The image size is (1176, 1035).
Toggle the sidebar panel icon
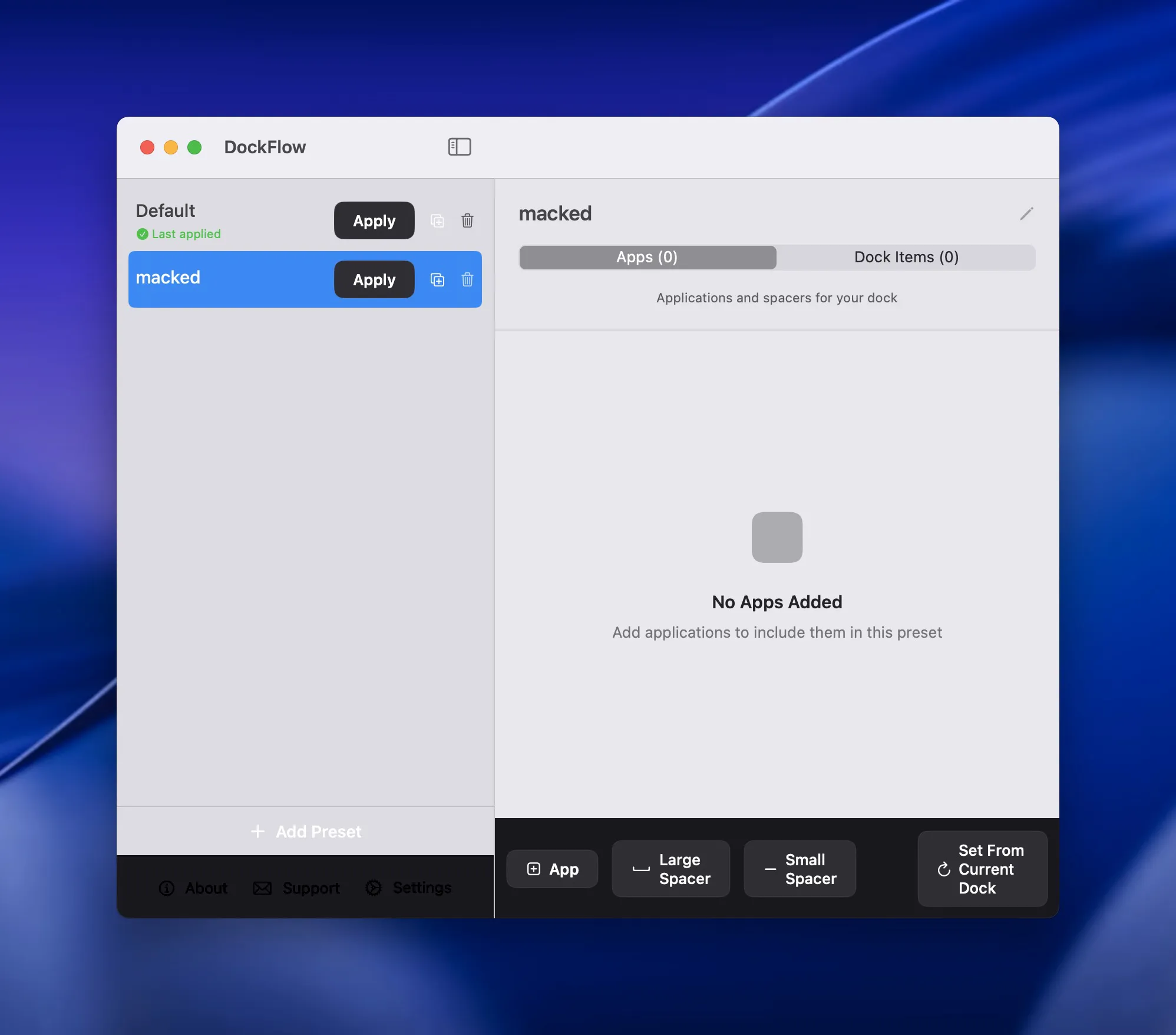tap(459, 147)
